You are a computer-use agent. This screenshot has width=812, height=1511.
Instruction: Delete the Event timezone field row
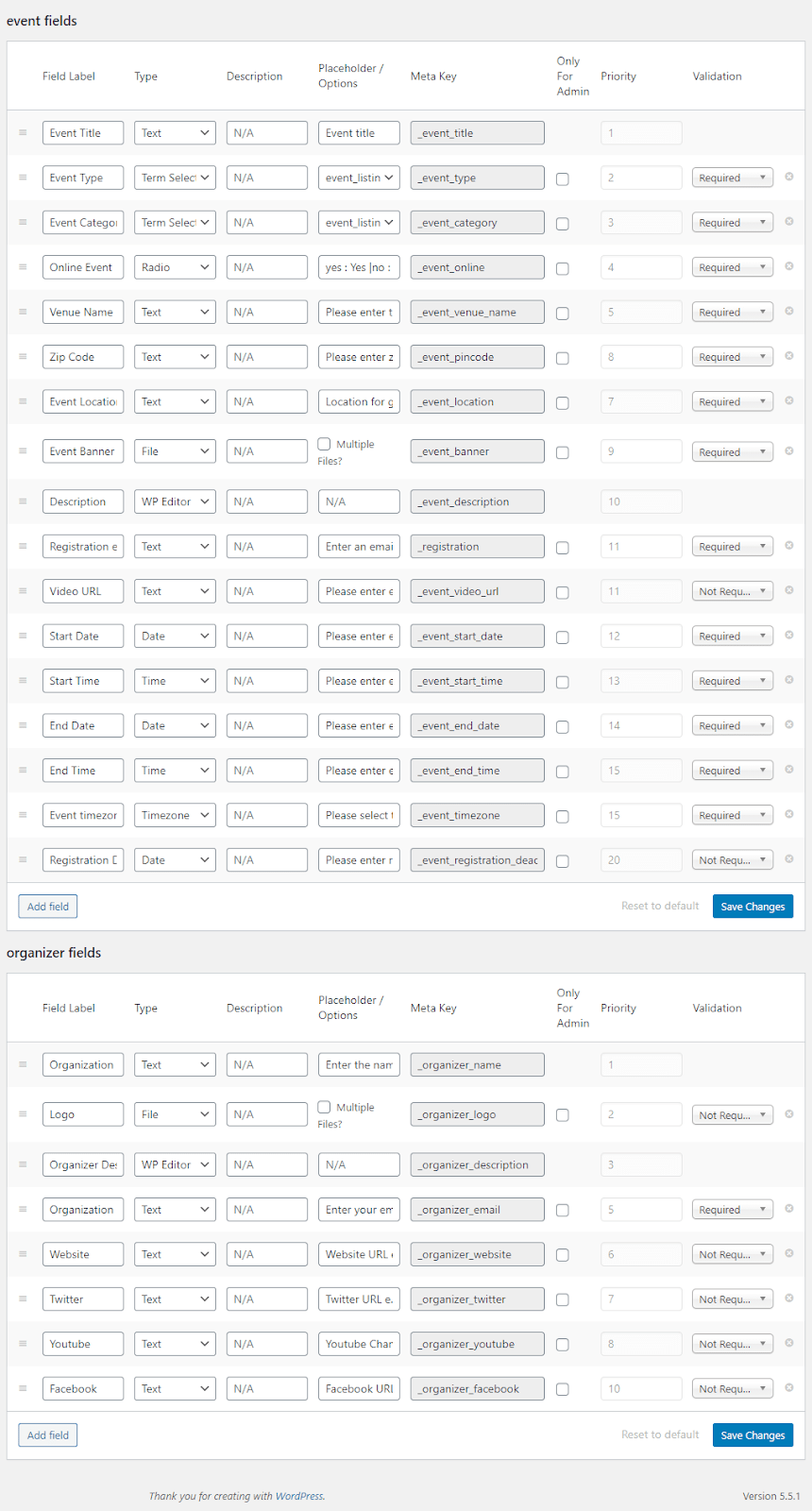[788, 815]
